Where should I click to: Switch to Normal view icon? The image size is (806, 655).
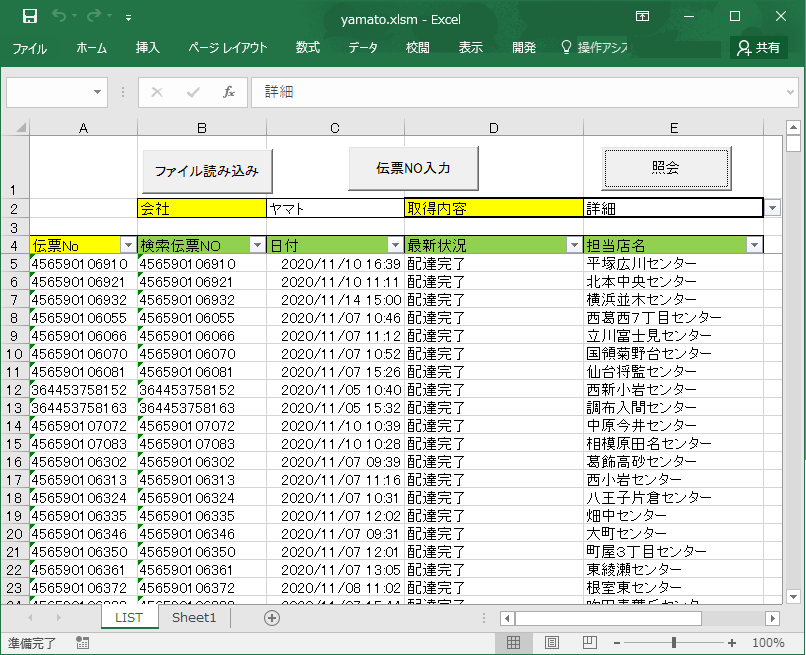513,643
